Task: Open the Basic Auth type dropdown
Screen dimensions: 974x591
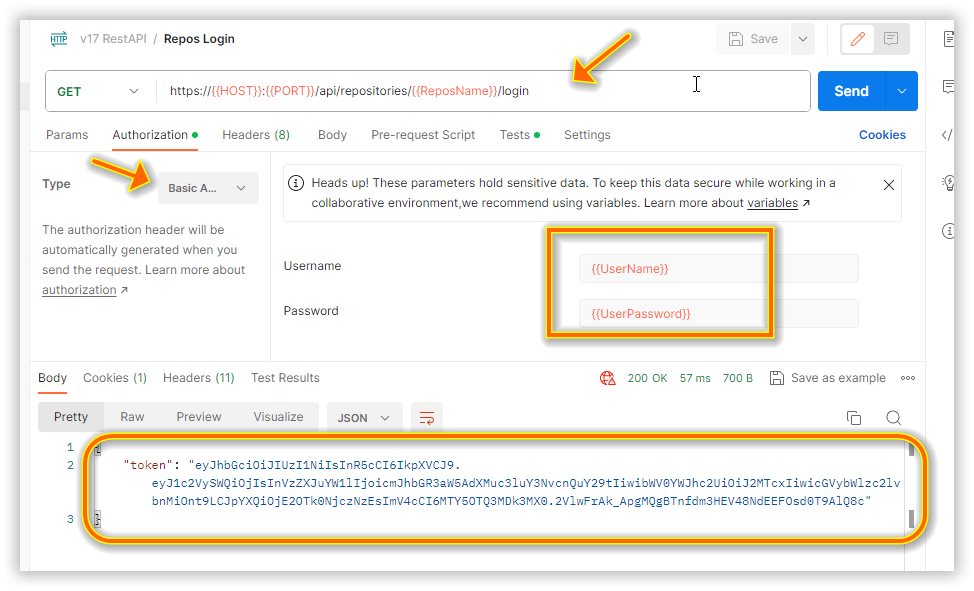Action: pos(208,188)
